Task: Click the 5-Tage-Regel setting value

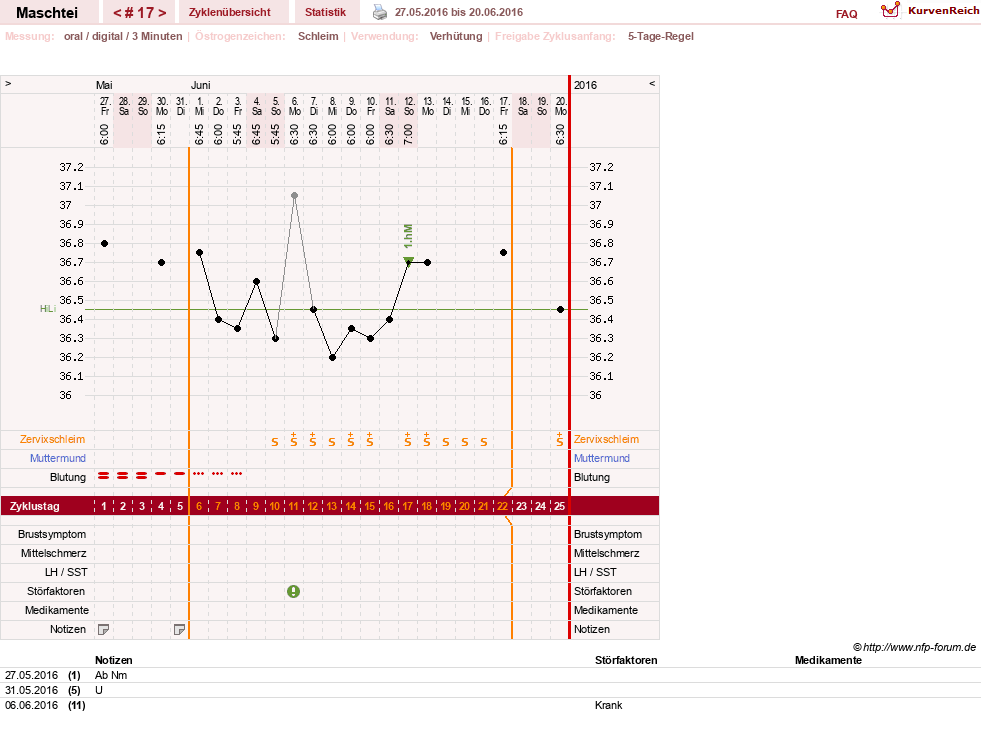Action: pos(661,36)
